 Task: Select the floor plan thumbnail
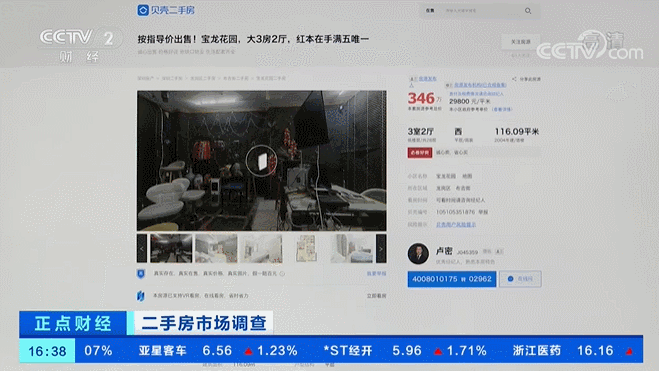(x=306, y=248)
